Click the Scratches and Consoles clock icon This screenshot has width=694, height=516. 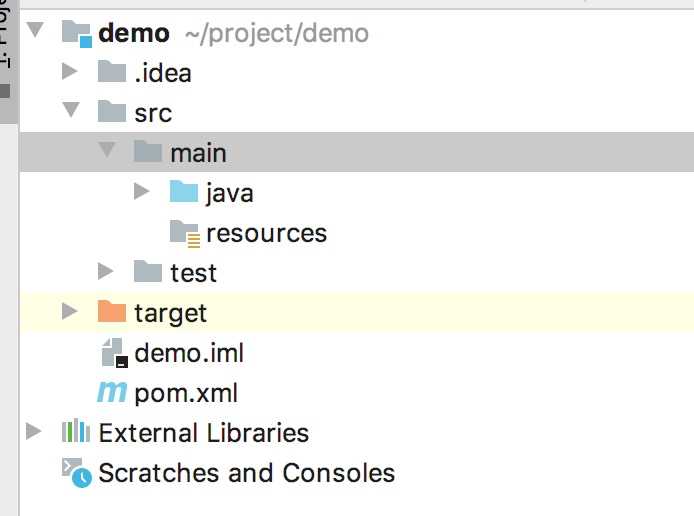click(77, 473)
